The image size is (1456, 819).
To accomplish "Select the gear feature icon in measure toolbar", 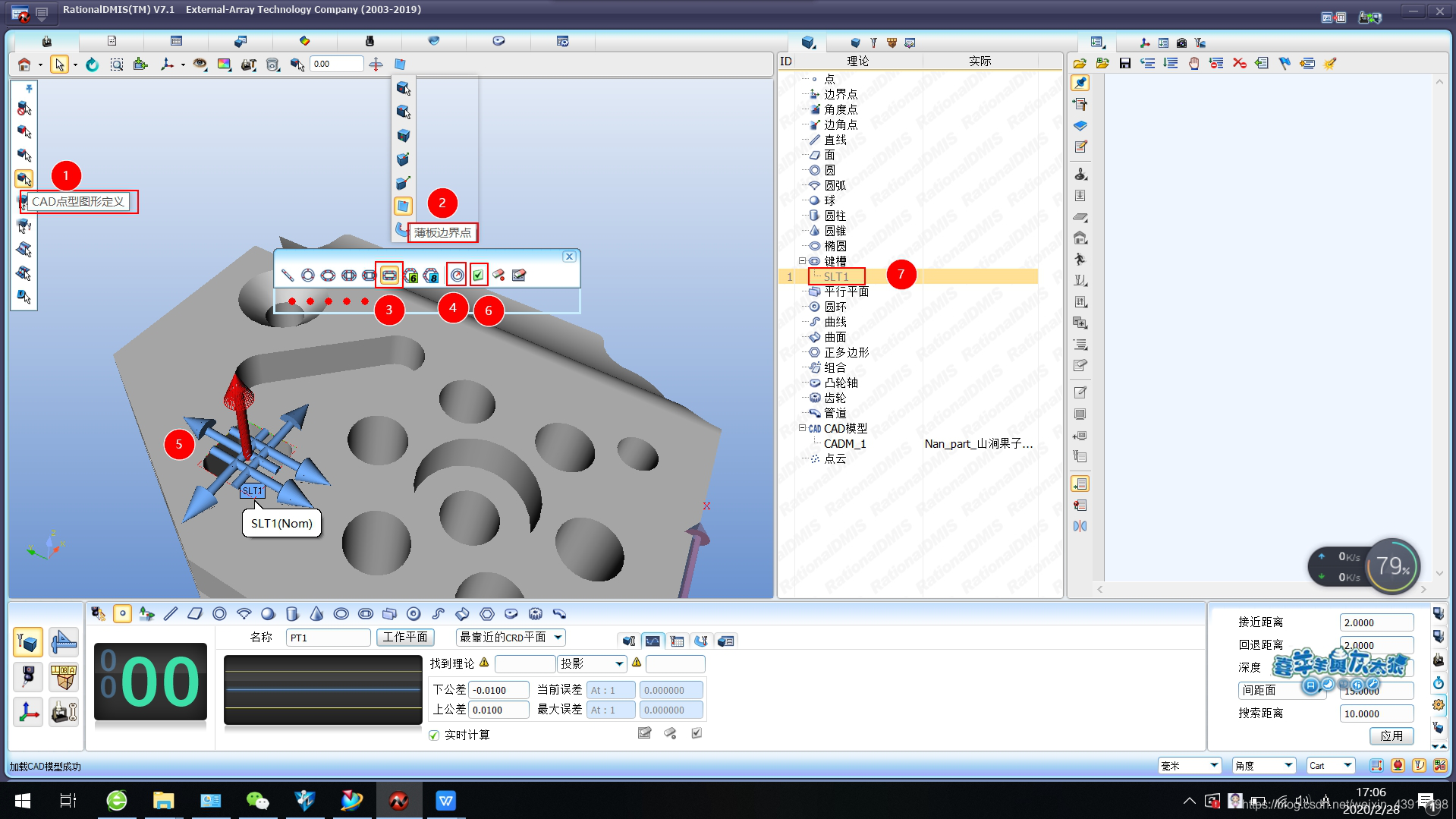I will click(535, 613).
